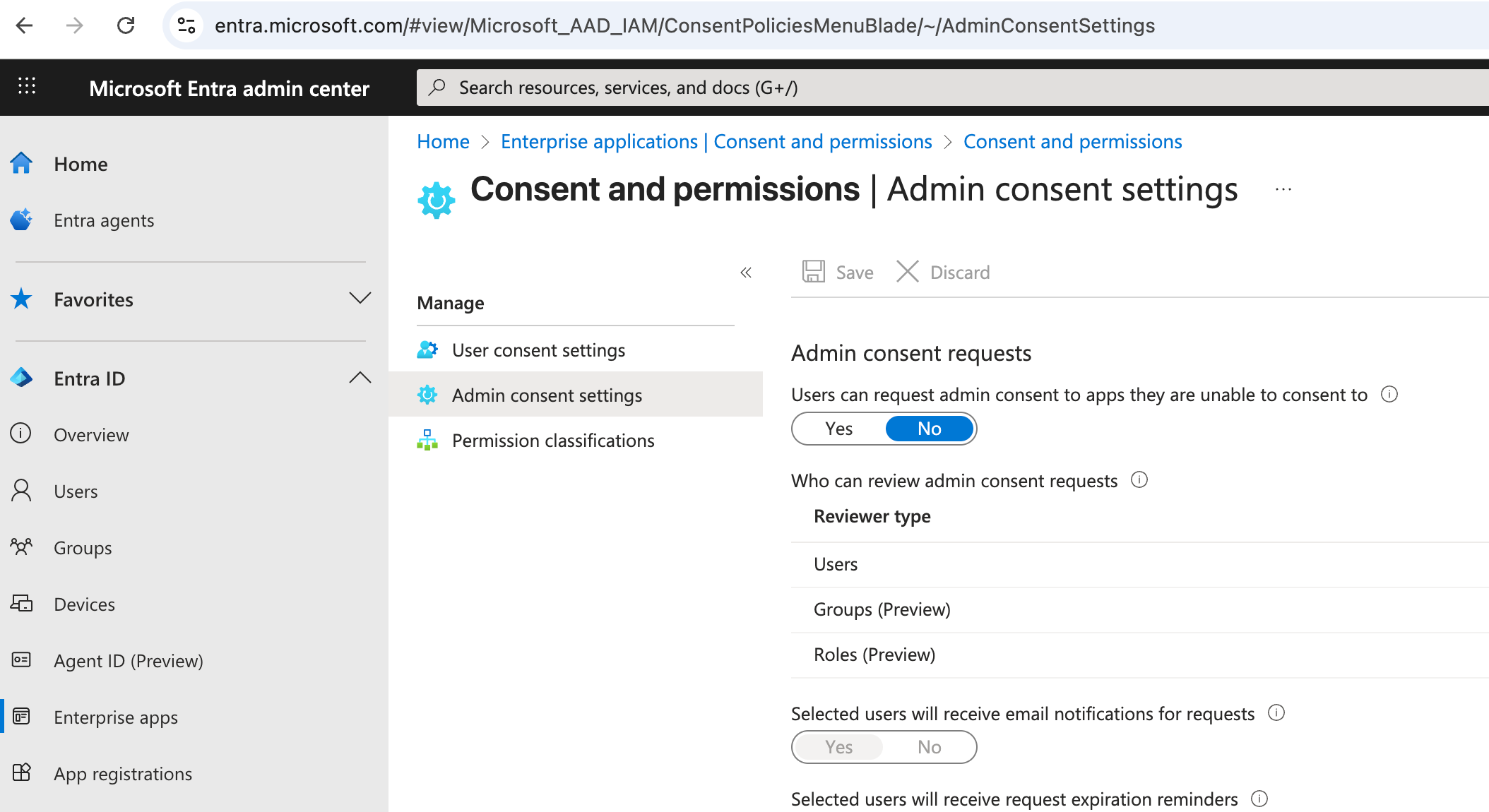Click info icon next to email notifications
The image size is (1489, 812).
[x=1276, y=713]
